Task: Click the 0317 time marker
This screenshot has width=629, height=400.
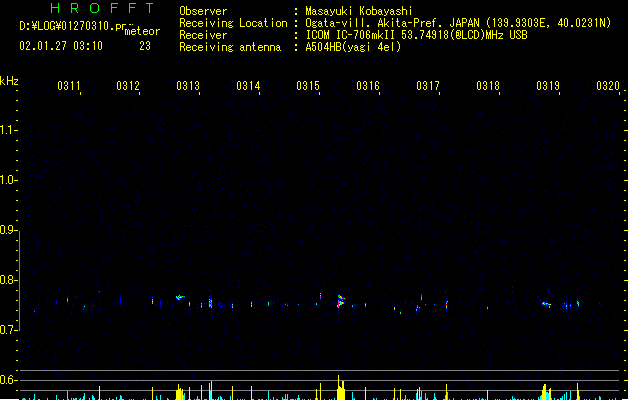Action: tap(428, 85)
